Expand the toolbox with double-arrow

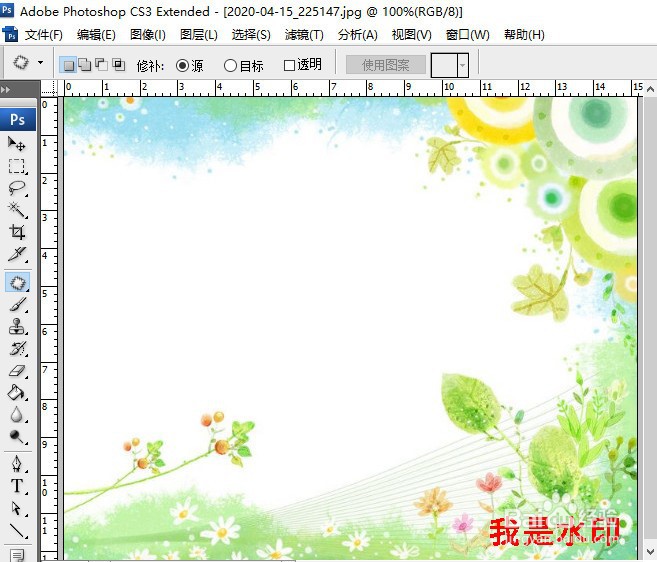coord(6,90)
